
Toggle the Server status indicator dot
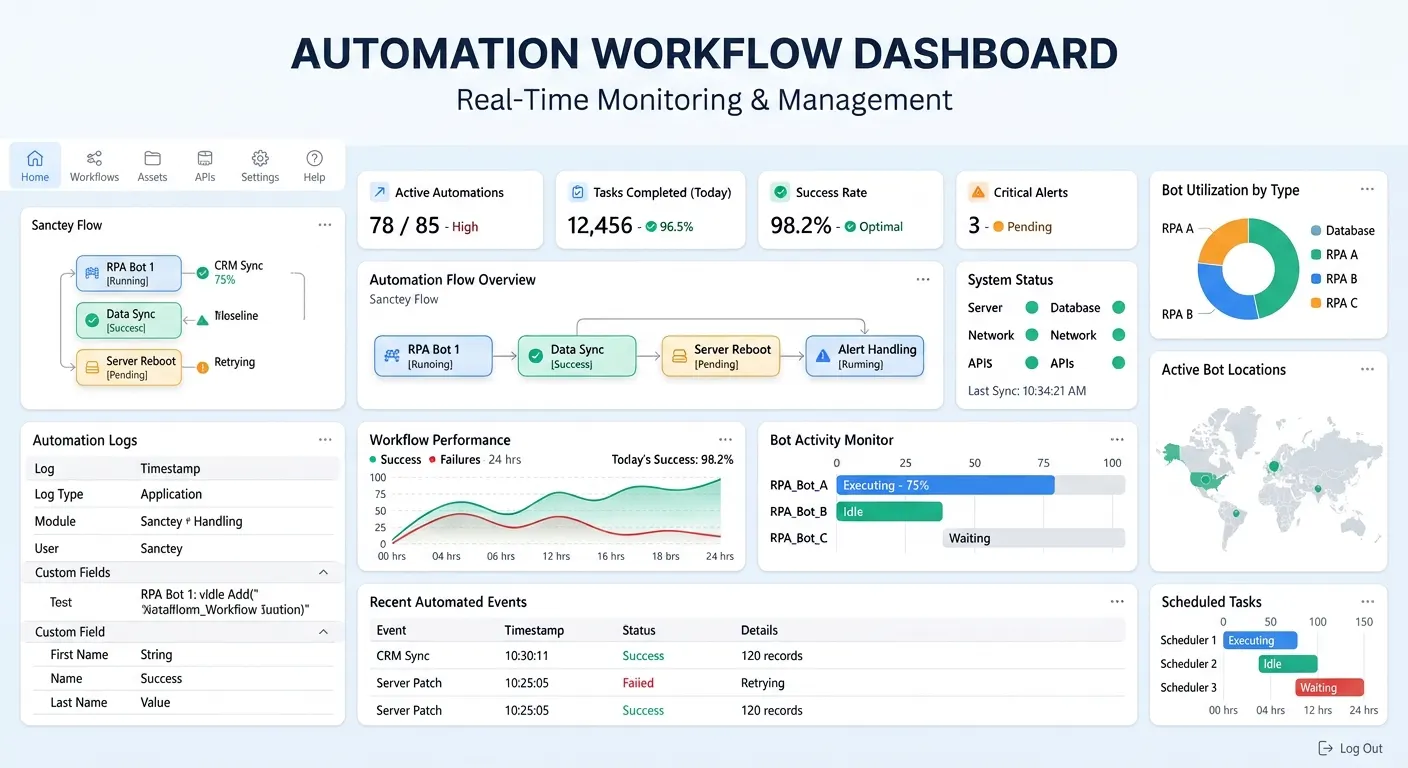pyautogui.click(x=1030, y=308)
